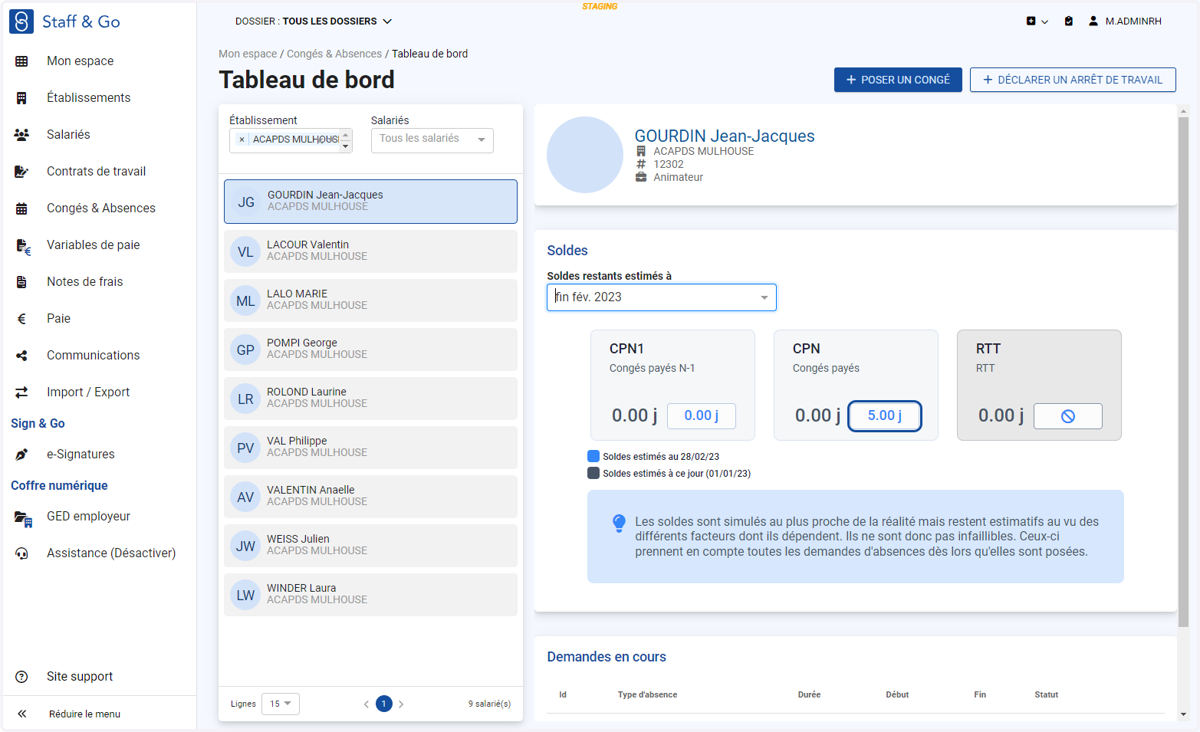
Task: Click the Assistance headset icon
Action: point(21,554)
